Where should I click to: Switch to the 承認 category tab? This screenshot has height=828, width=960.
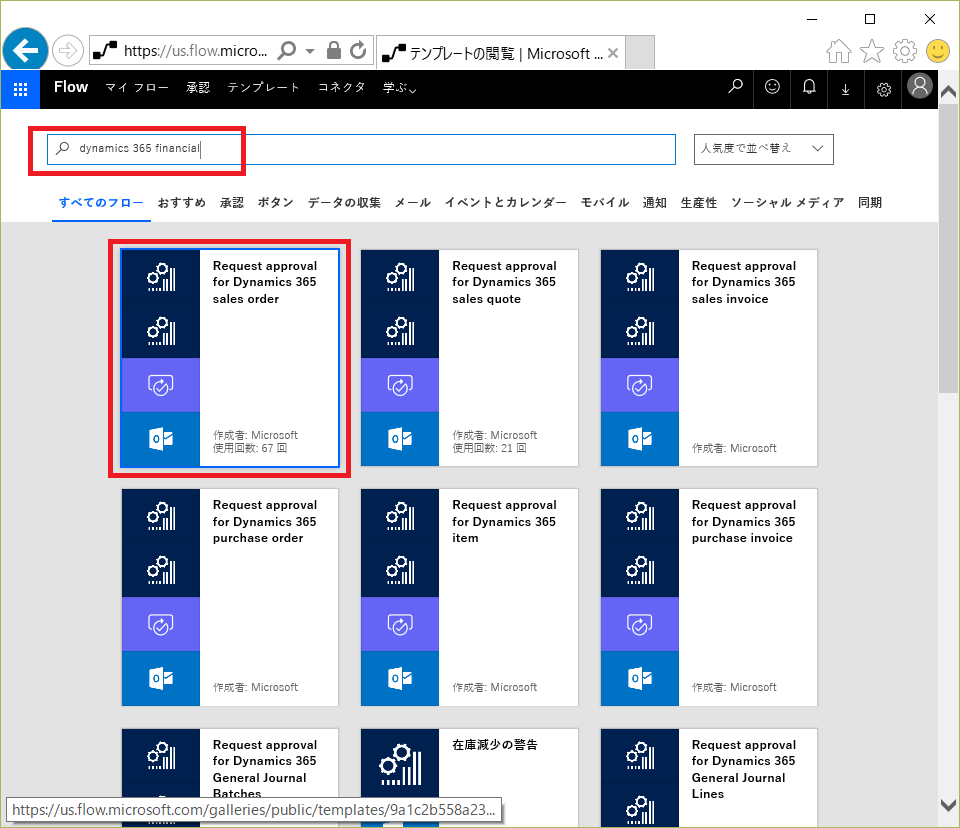(232, 203)
